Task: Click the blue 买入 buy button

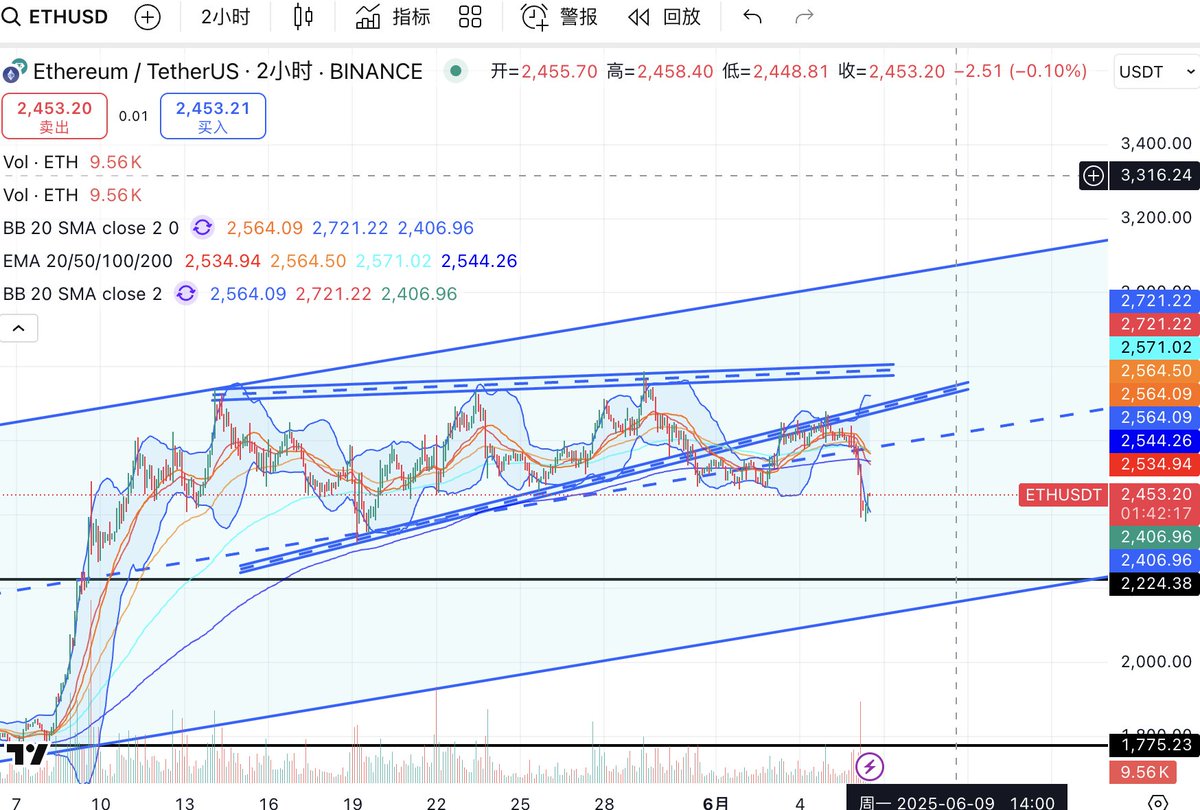Action: [x=213, y=116]
